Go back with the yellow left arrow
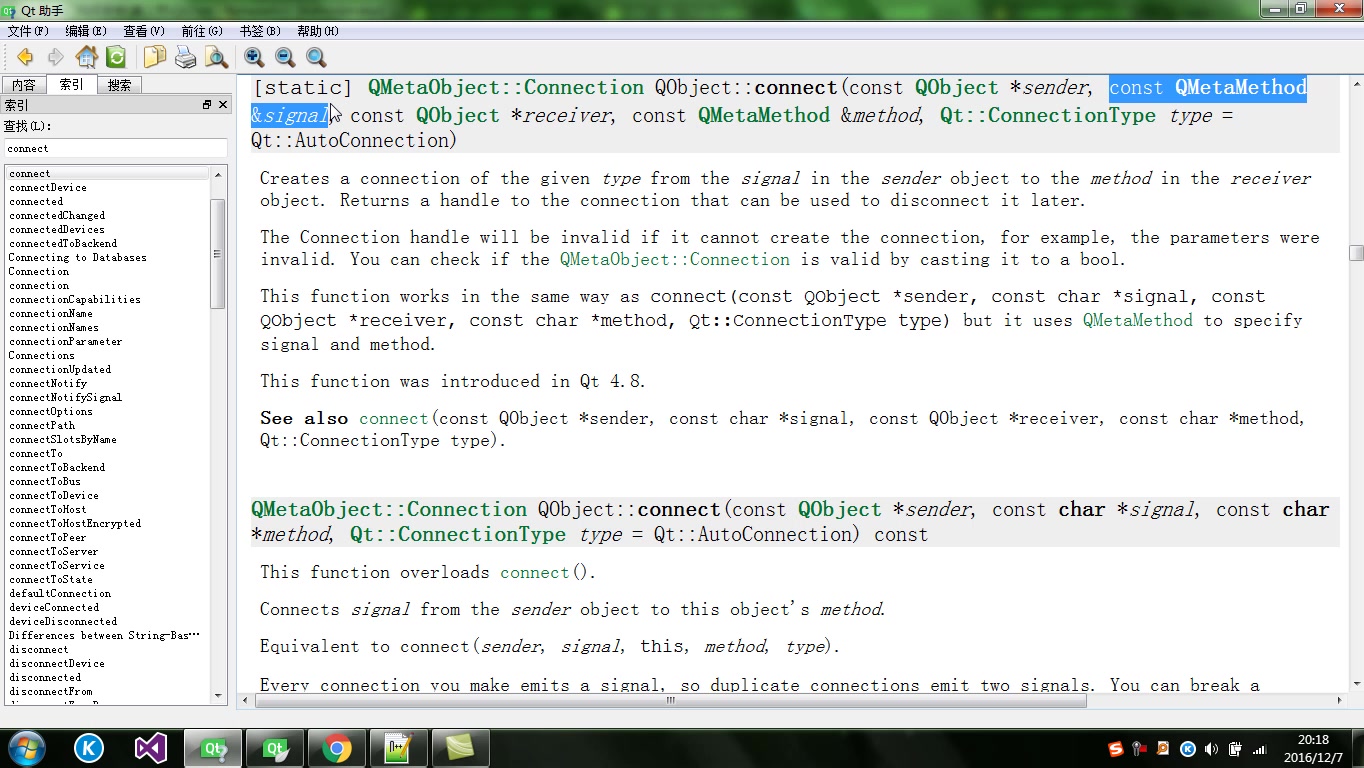Screen dimensions: 1364x768 pyautogui.click(x=25, y=57)
